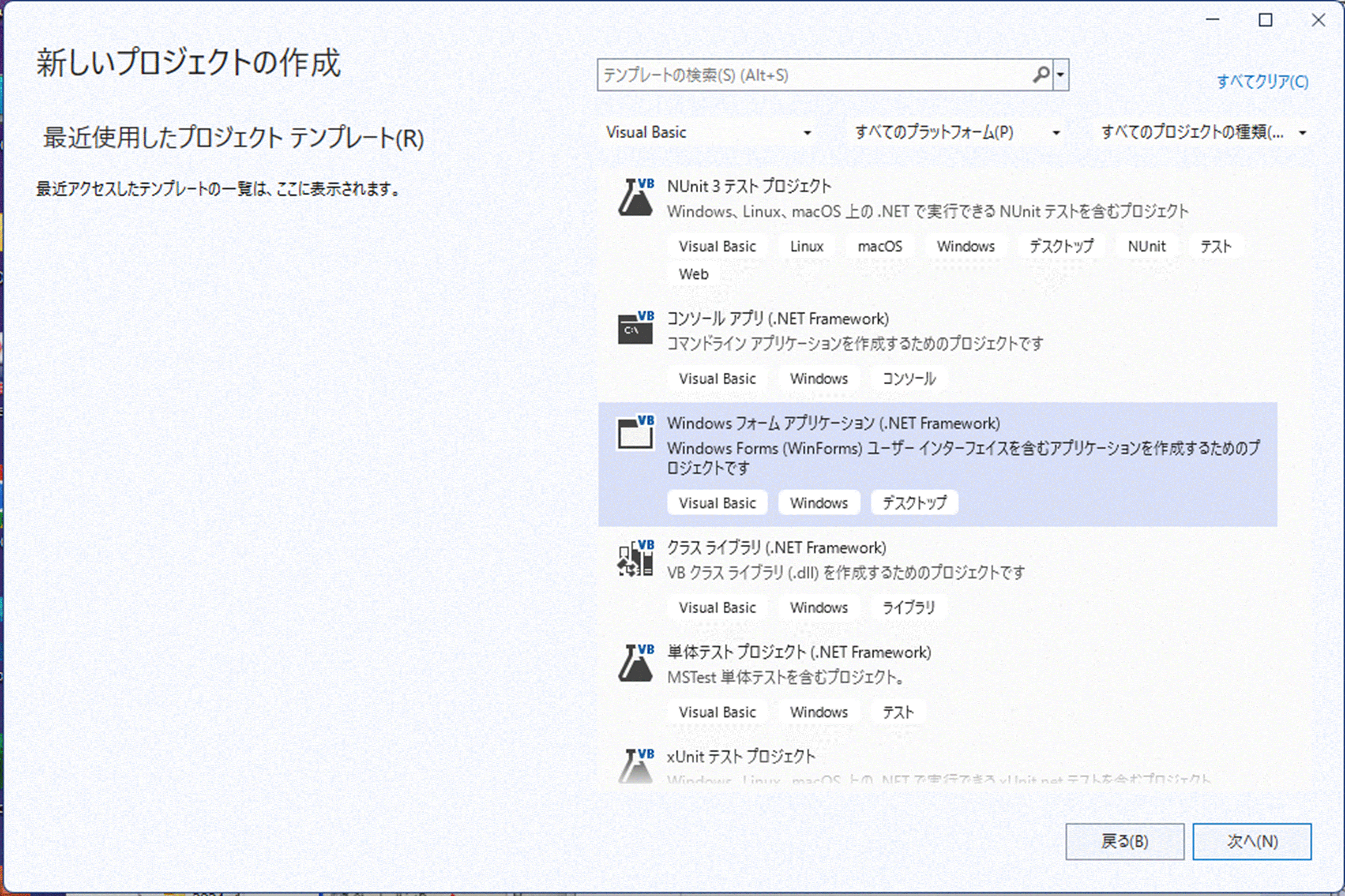The height and width of the screenshot is (896, 1345).
Task: Open the Visual Basic language filter dropdown
Action: (708, 133)
